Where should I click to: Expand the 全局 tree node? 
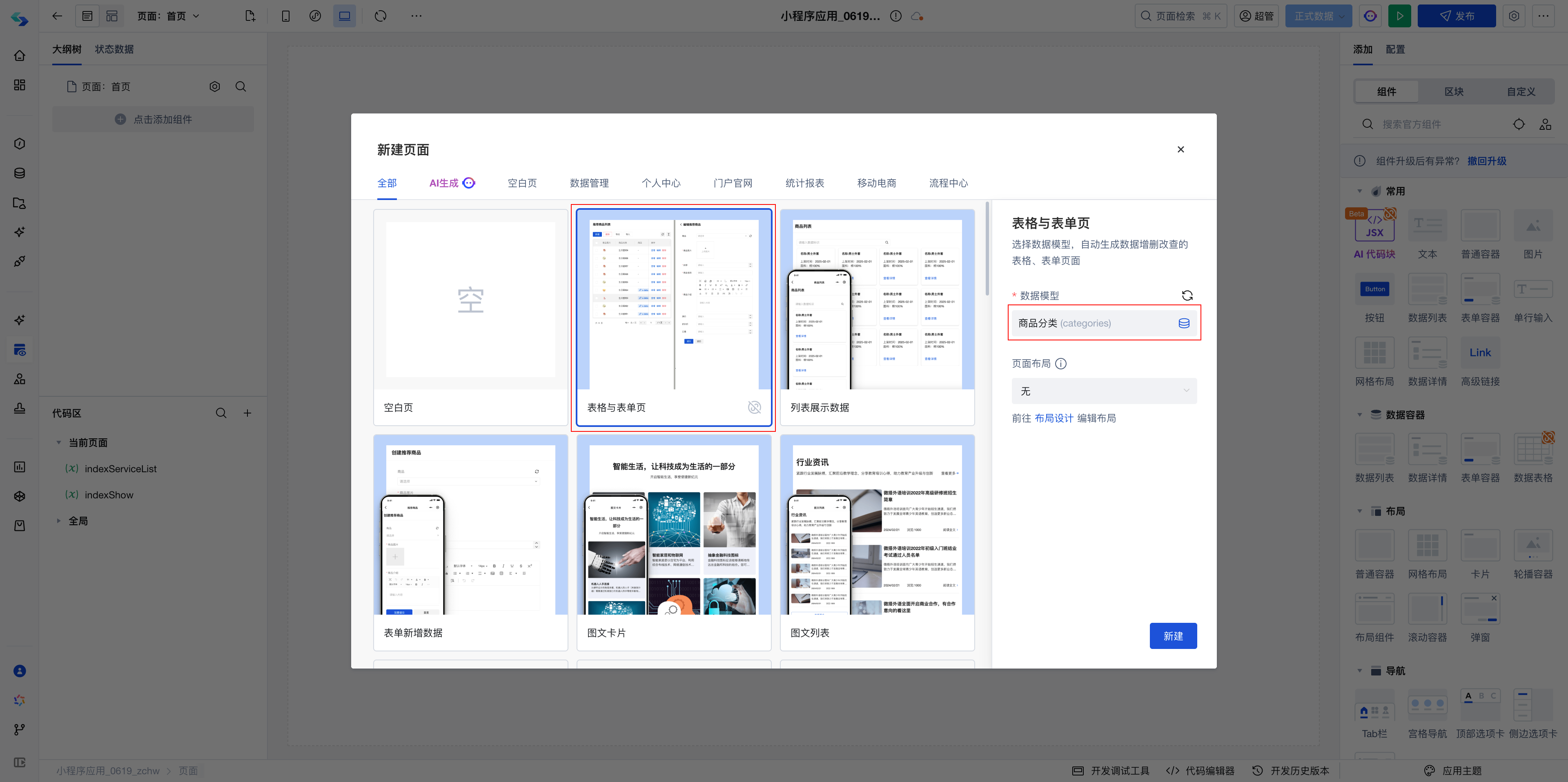[x=59, y=521]
